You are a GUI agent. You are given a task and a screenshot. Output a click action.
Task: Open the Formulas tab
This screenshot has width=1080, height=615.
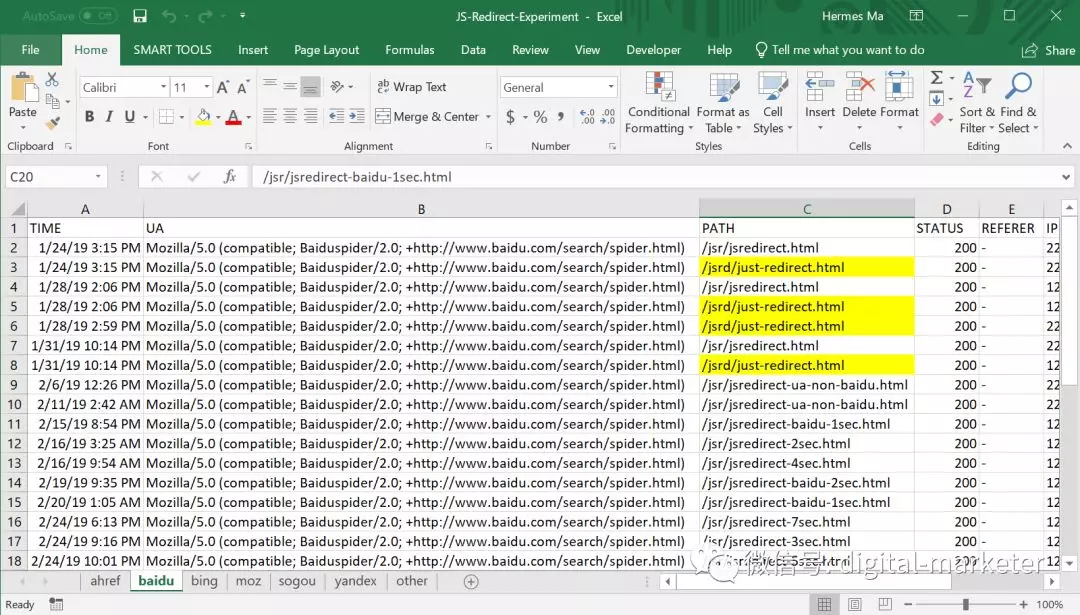[x=410, y=50]
